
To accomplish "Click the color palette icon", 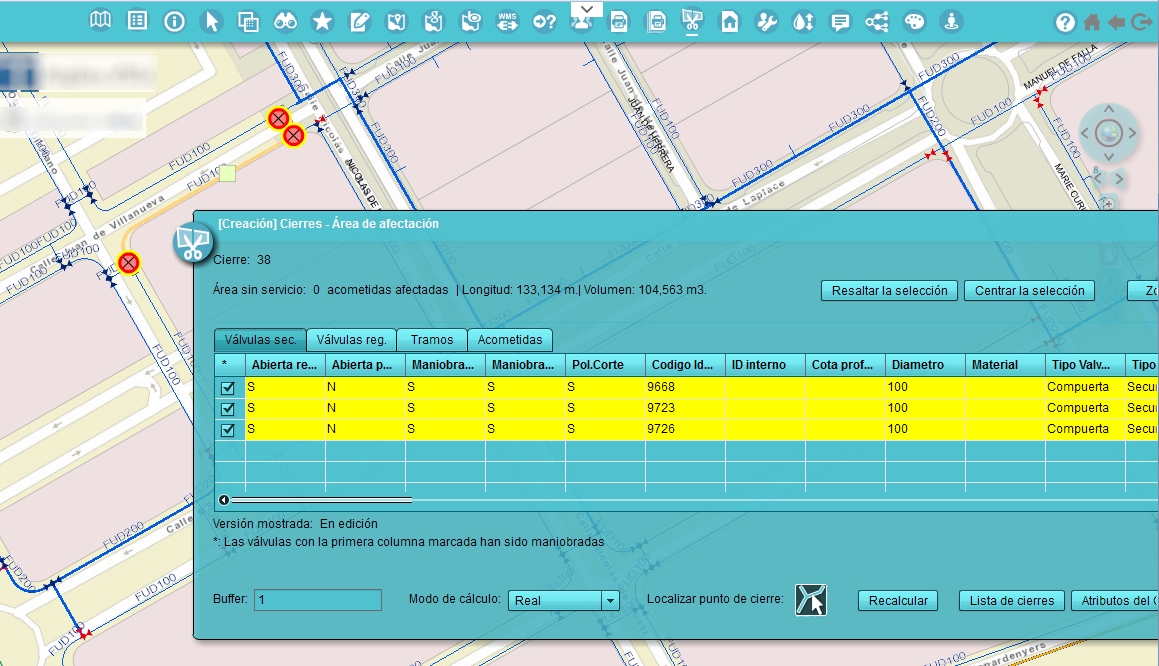I will pos(914,21).
